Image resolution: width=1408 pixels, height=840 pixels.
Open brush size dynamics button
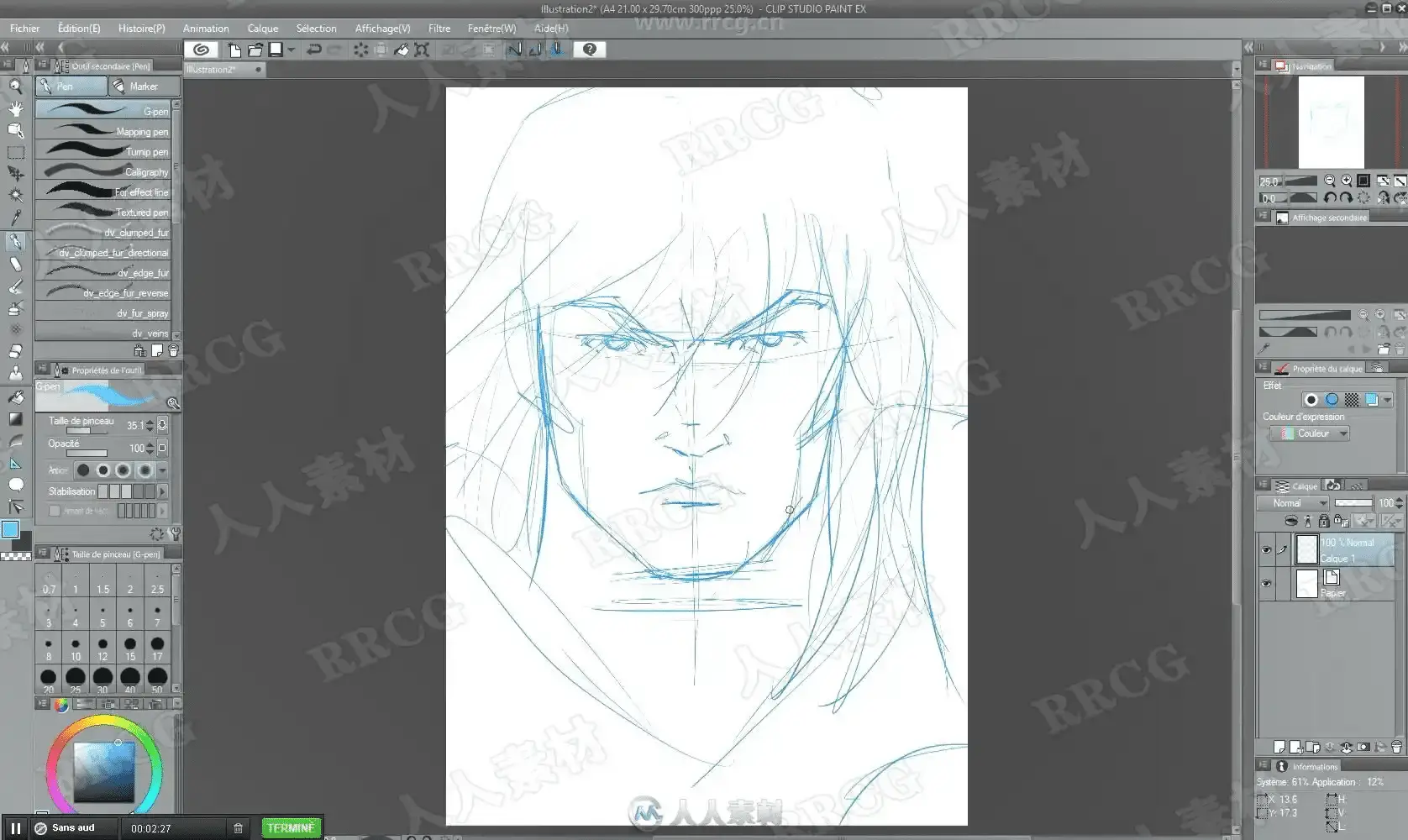[x=162, y=425]
